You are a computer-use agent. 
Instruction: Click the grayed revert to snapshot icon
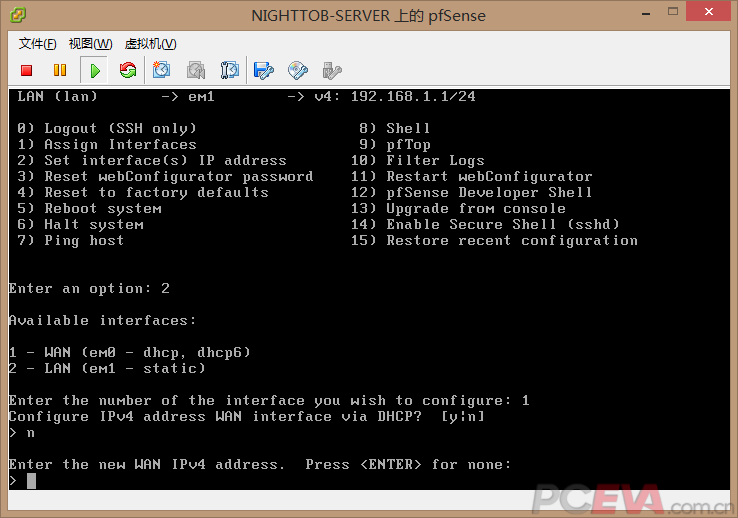(196, 70)
